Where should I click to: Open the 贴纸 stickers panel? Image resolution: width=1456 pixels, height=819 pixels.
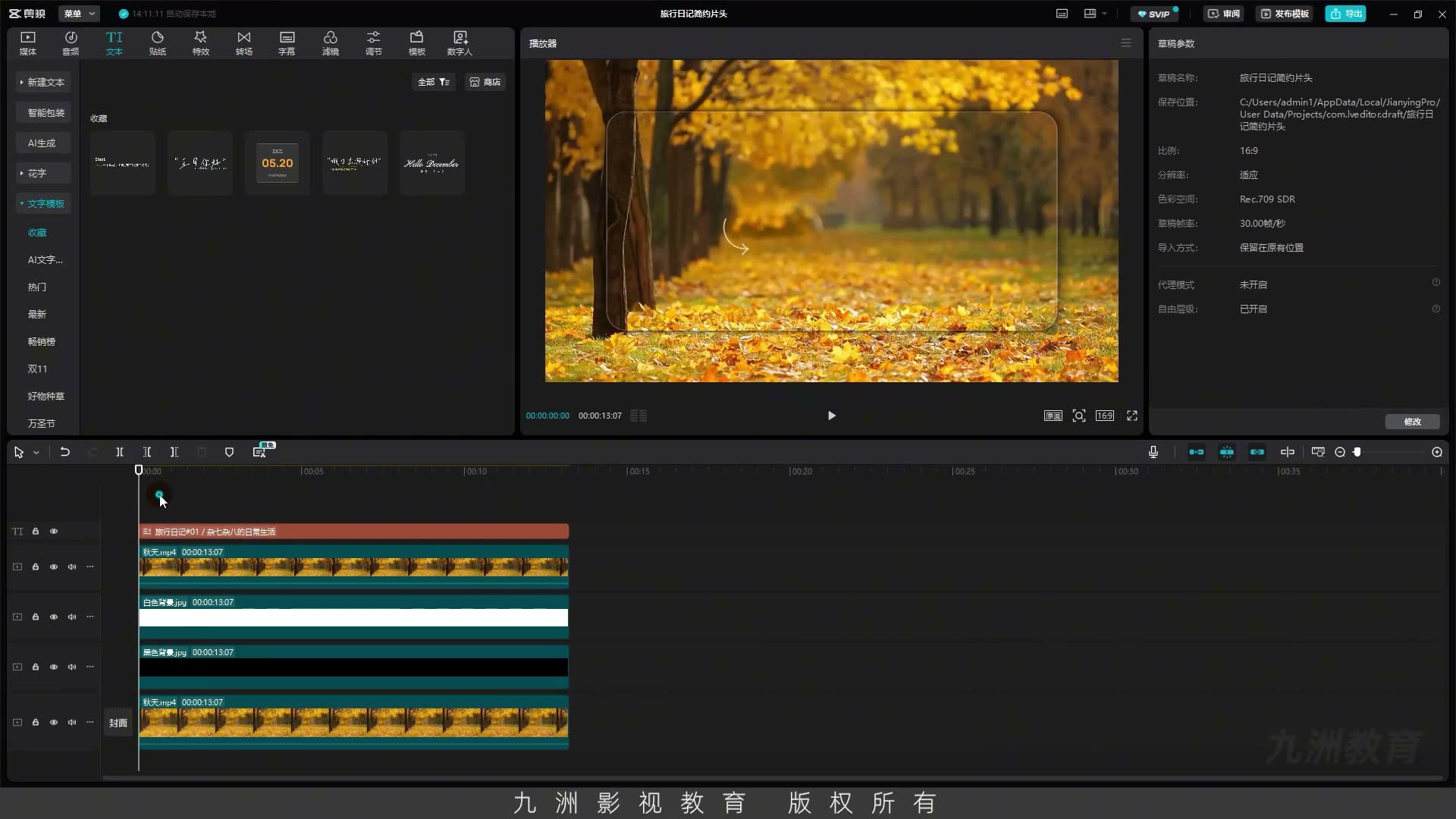[x=158, y=43]
